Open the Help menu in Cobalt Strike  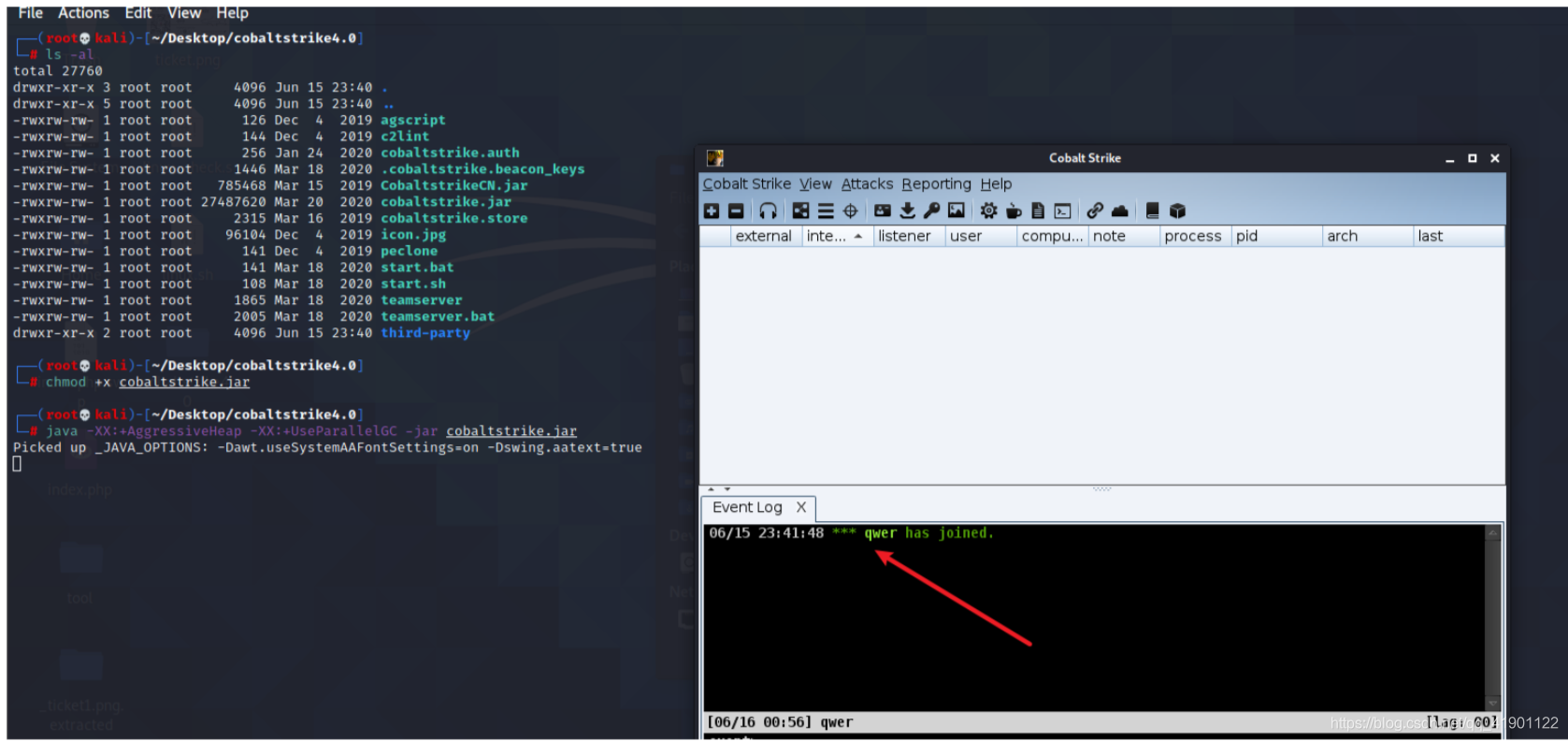(996, 184)
